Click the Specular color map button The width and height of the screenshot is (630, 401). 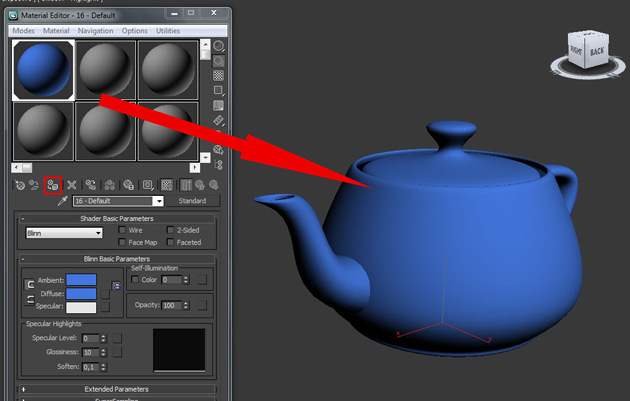point(105,307)
